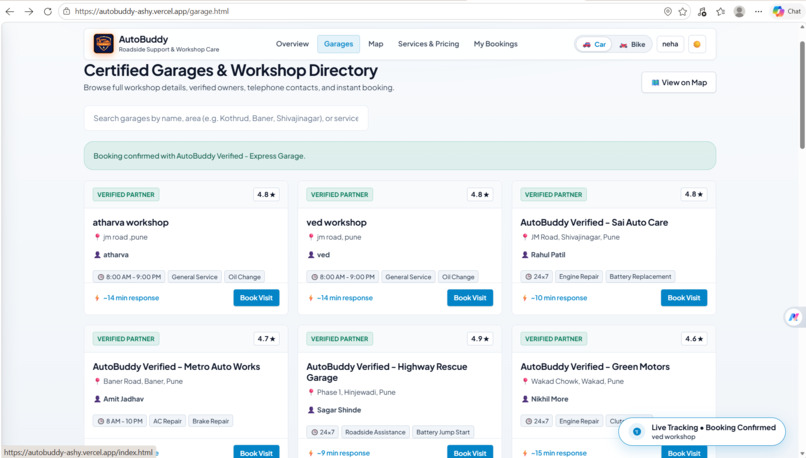806x458 pixels.
Task: Click atharva workshop location pin icon
Action: [x=97, y=237]
